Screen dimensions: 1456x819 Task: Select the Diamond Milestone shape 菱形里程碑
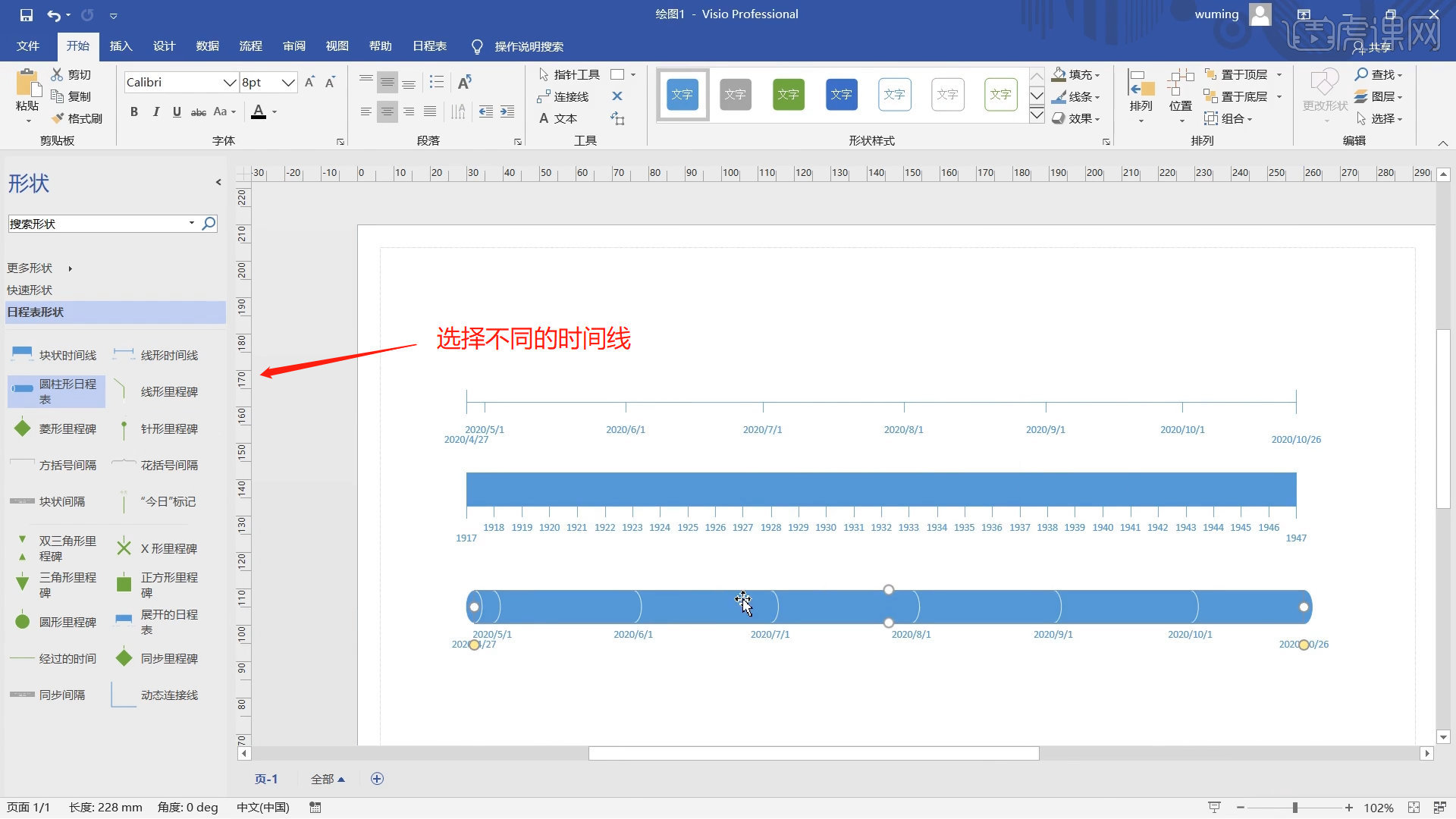pos(53,428)
